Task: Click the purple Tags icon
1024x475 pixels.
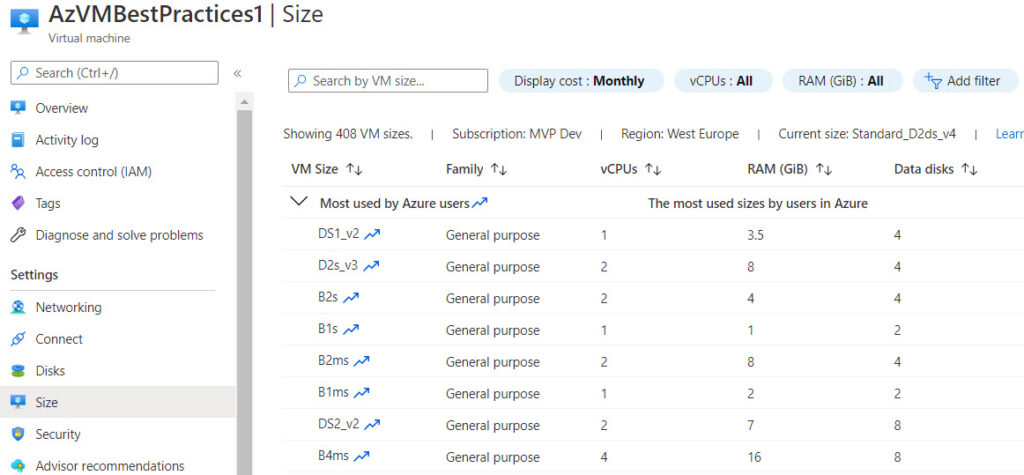Action: pos(18,204)
